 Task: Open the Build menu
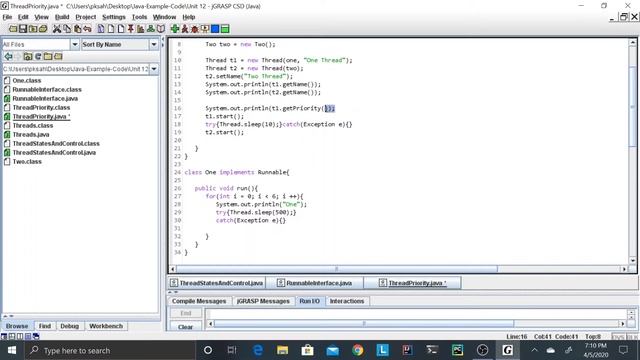coord(62,17)
